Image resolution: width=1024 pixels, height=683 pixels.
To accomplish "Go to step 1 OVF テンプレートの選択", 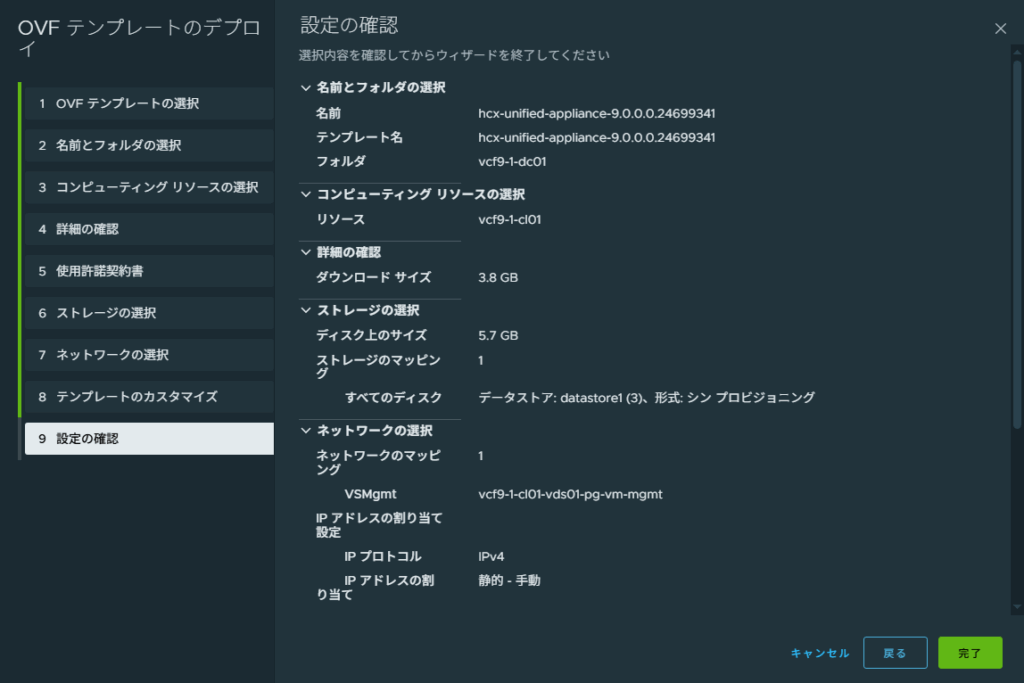I will click(x=147, y=104).
